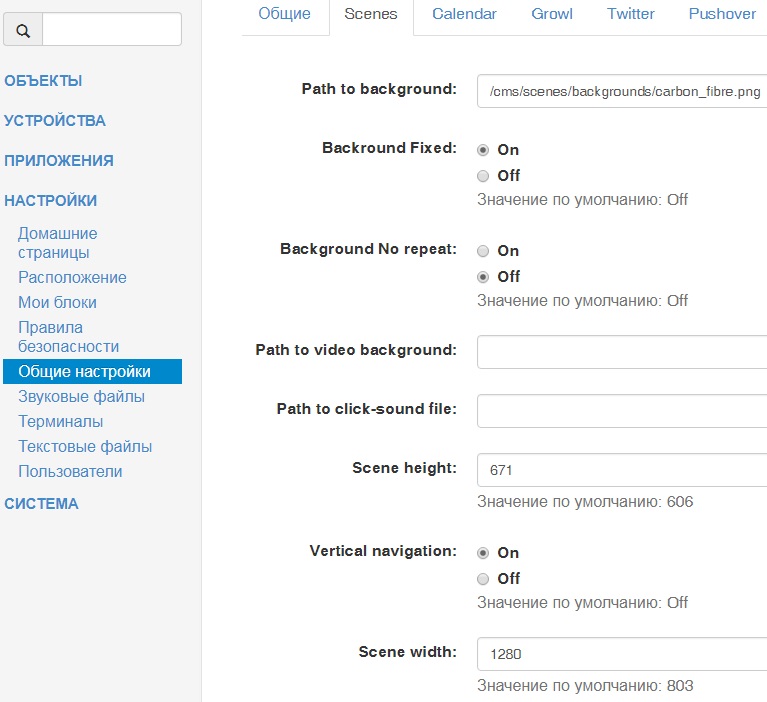Choose Off for Background No repeat
Screen dimensions: 767x702
tap(483, 277)
